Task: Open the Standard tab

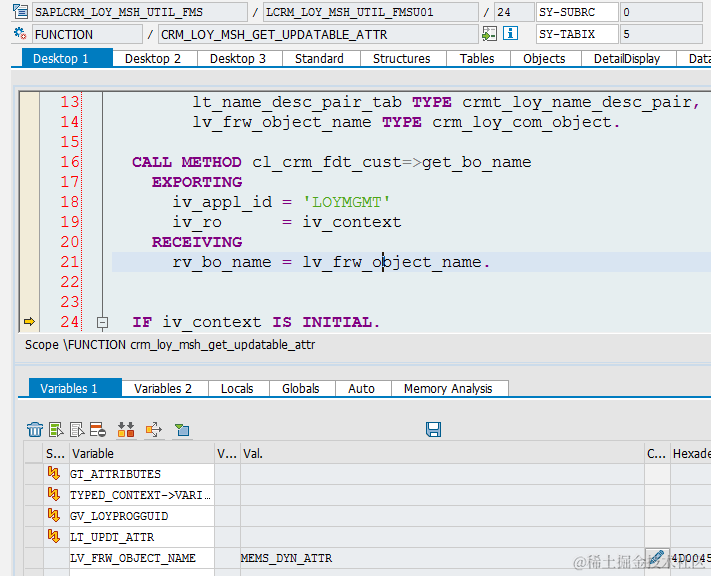Action: (321, 59)
